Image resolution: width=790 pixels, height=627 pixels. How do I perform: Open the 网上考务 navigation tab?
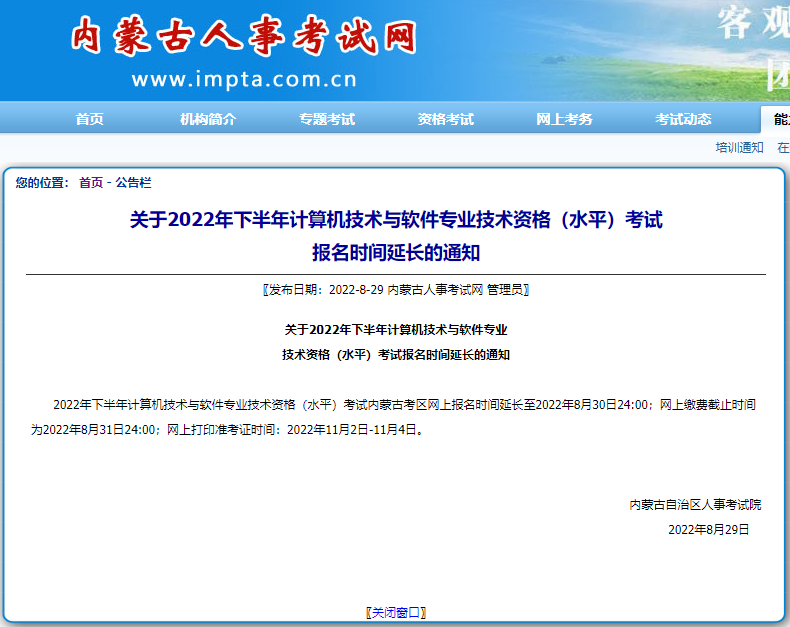(564, 119)
